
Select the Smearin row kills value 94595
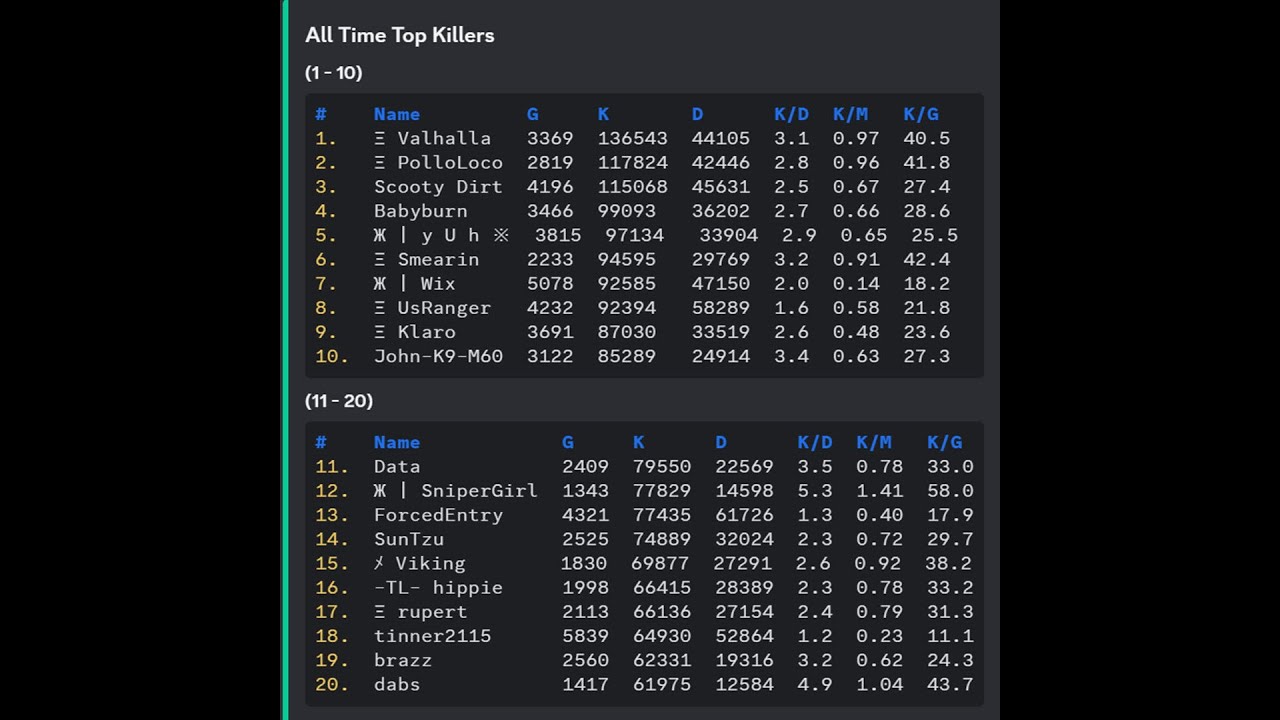[627, 259]
